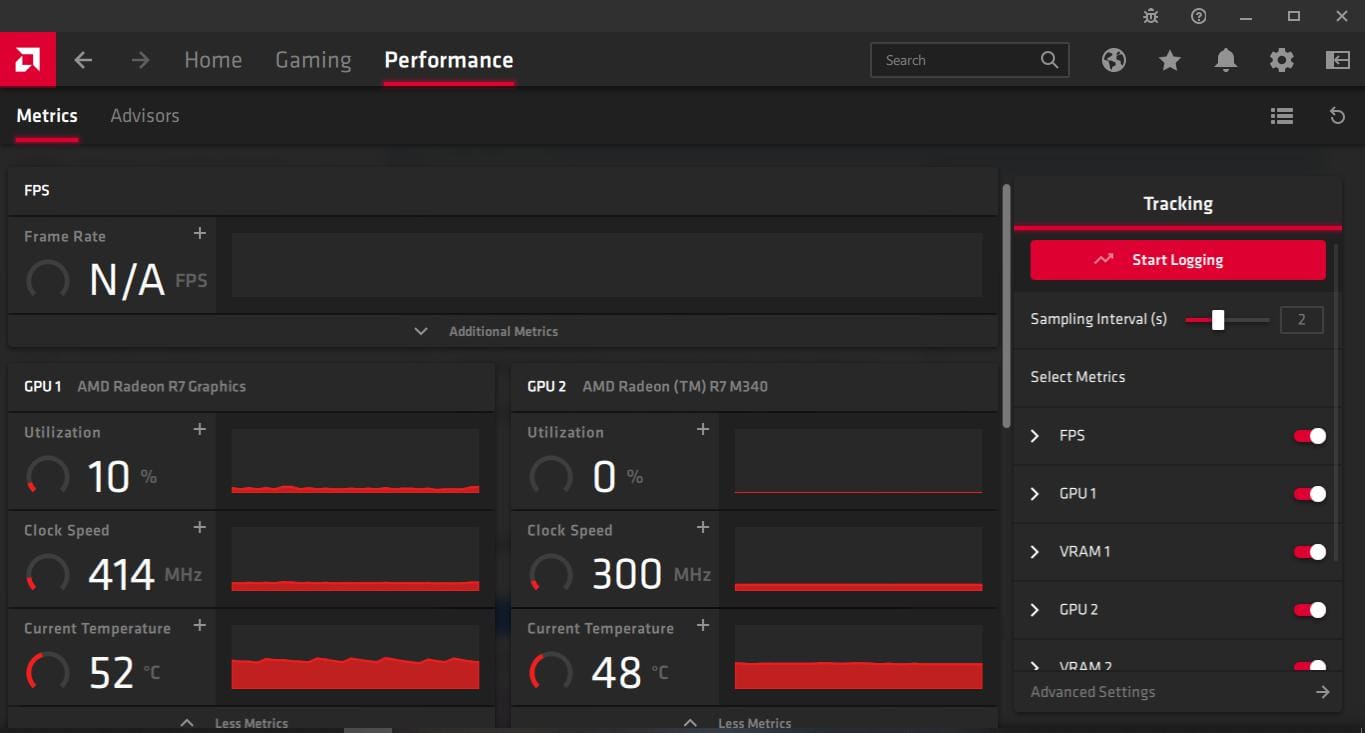Open the Gaming tab

[313, 60]
